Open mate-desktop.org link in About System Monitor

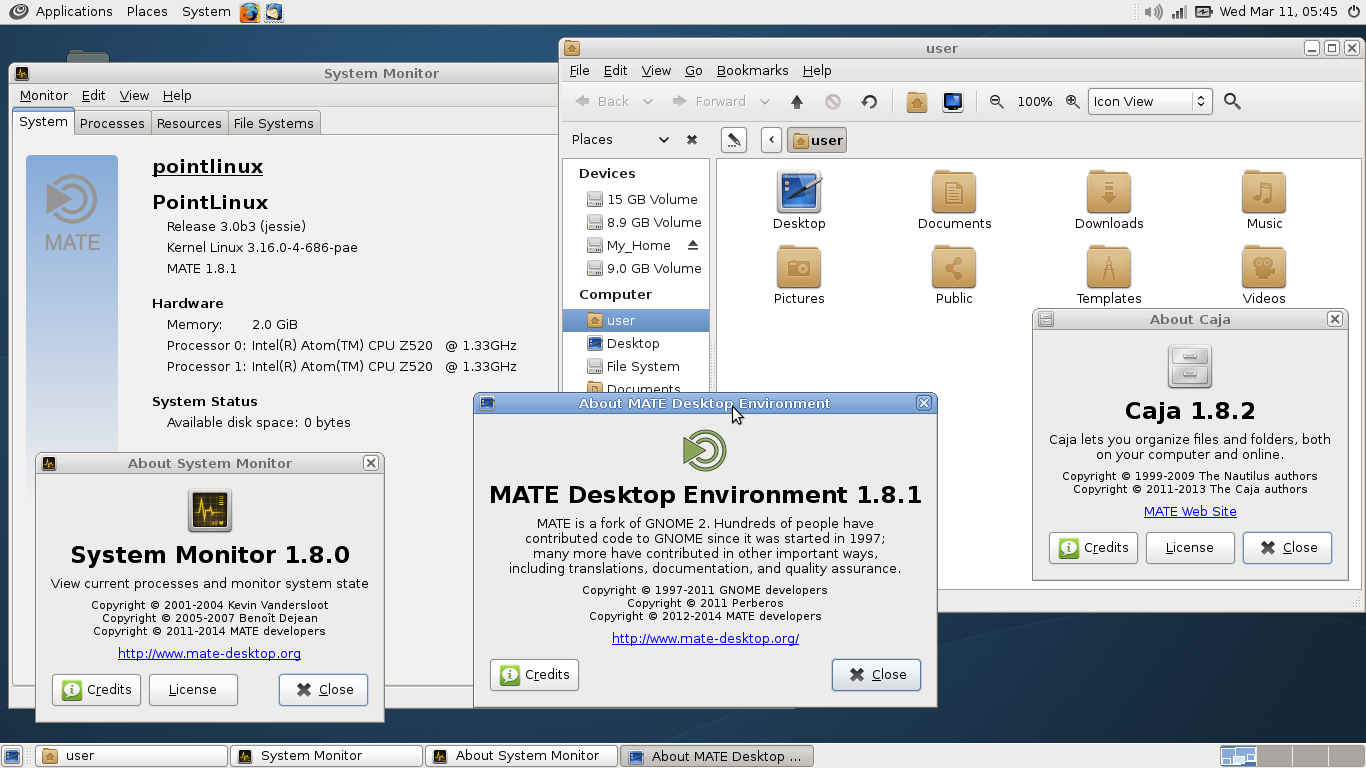pyautogui.click(x=209, y=653)
